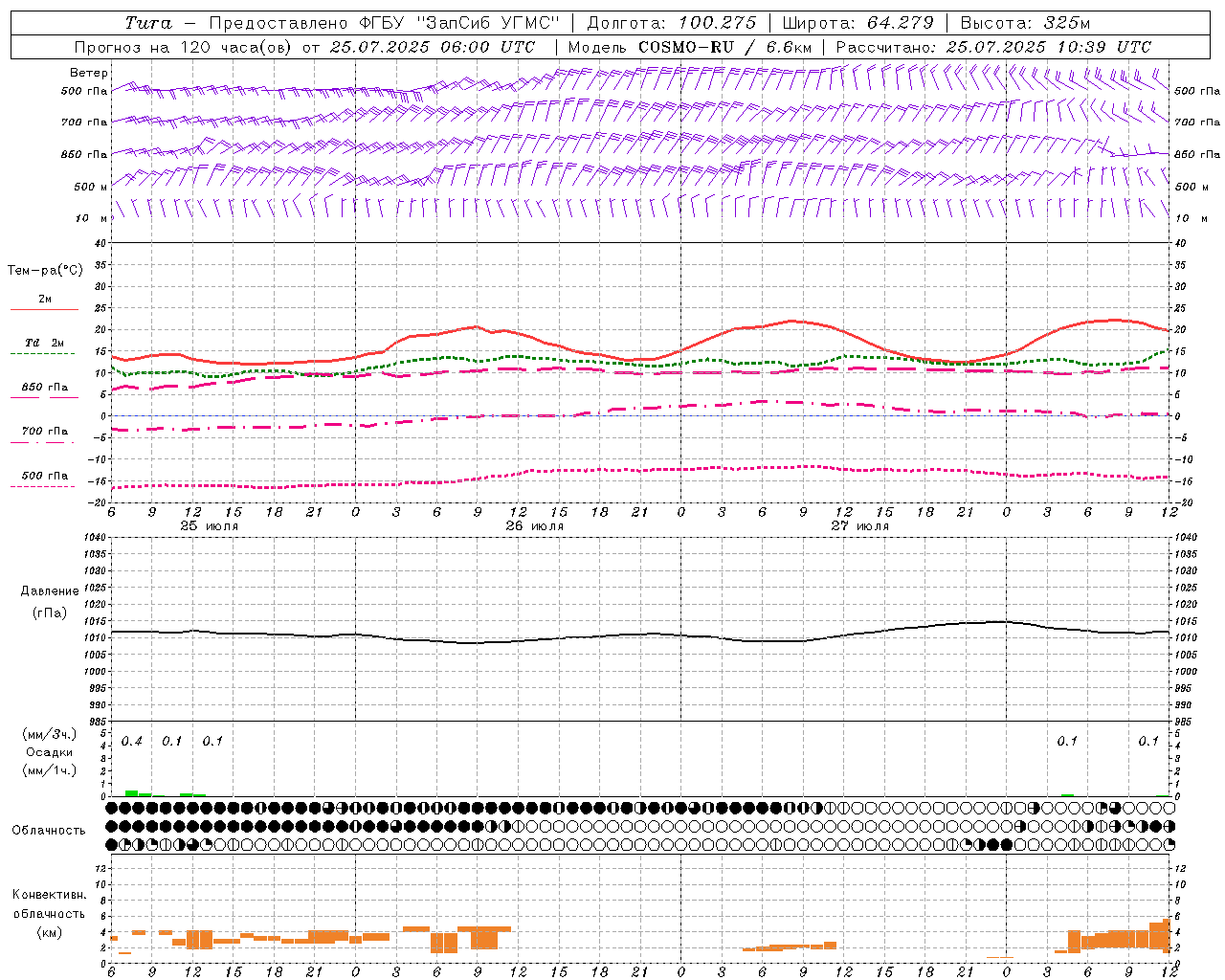Click the "(мм/1ч.)" precipitation unit label
The height and width of the screenshot is (980, 1225).
[x=49, y=770]
